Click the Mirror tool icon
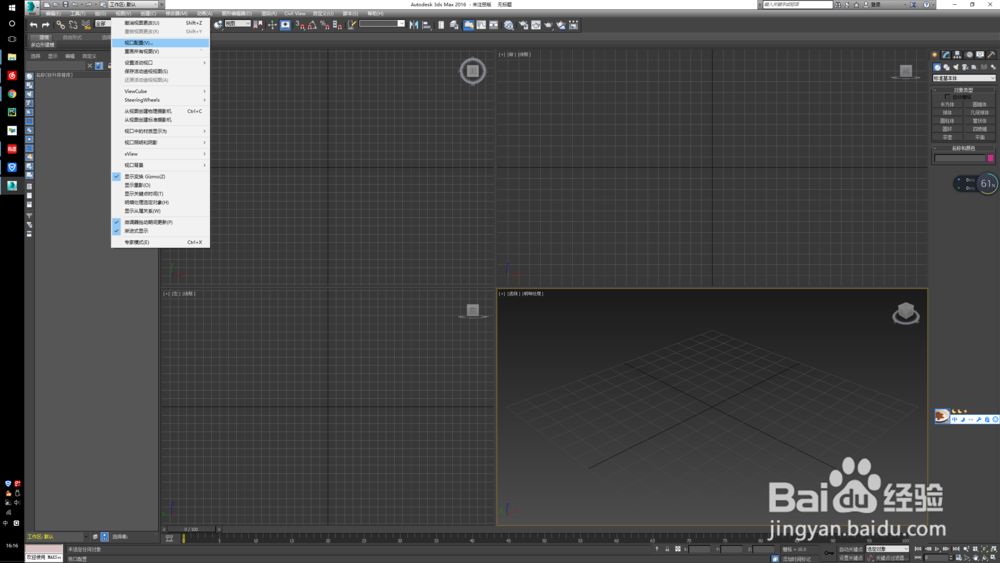The image size is (1000, 563). point(415,25)
